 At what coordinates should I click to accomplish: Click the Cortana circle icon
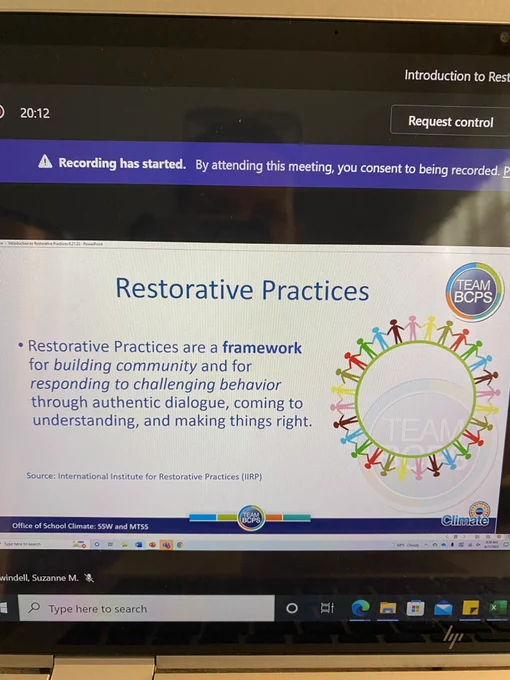tap(292, 608)
